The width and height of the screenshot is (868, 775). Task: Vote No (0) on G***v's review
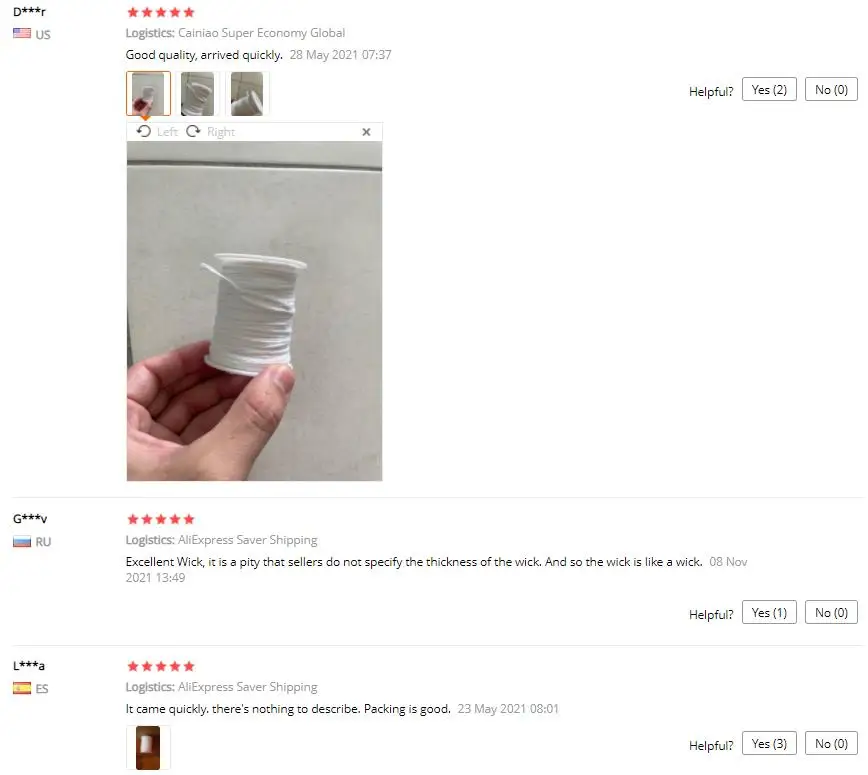(831, 612)
